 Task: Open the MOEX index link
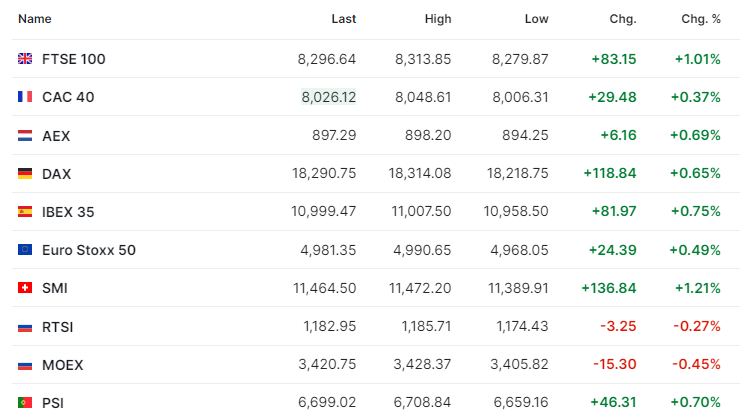tap(62, 365)
